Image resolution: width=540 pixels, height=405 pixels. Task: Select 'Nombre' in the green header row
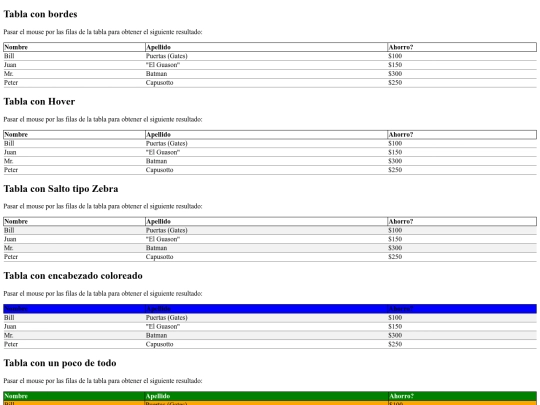point(16,396)
